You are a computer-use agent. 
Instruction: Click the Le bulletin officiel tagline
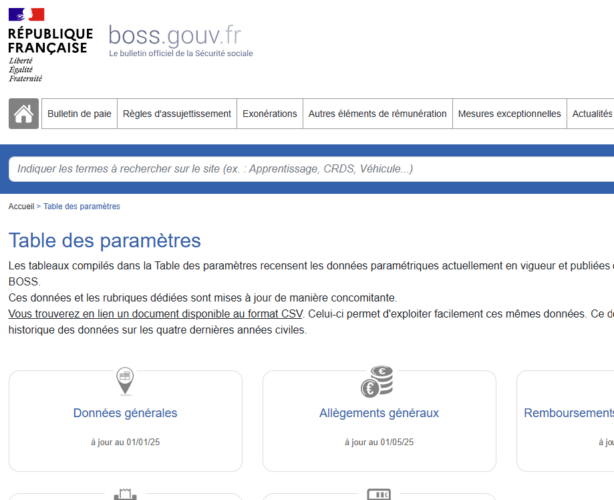(x=181, y=54)
